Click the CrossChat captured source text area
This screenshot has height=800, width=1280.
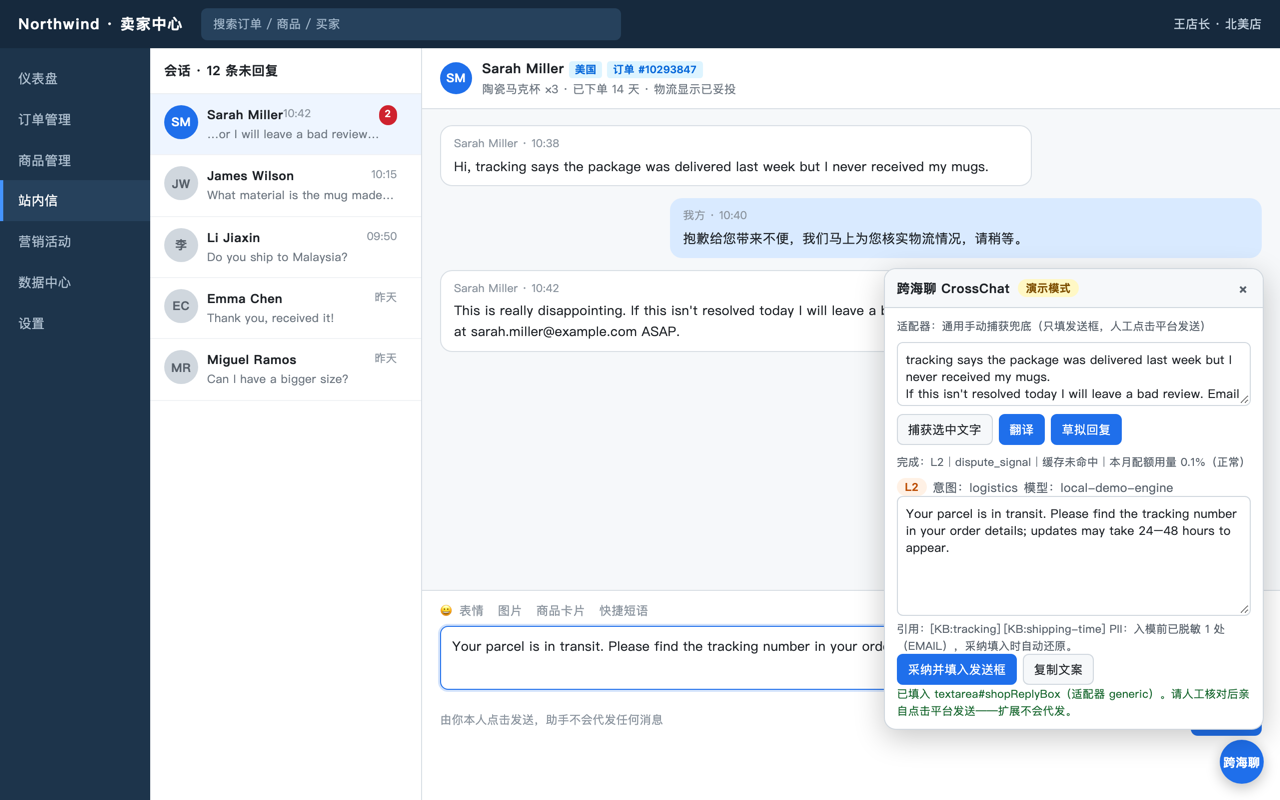tap(1073, 374)
